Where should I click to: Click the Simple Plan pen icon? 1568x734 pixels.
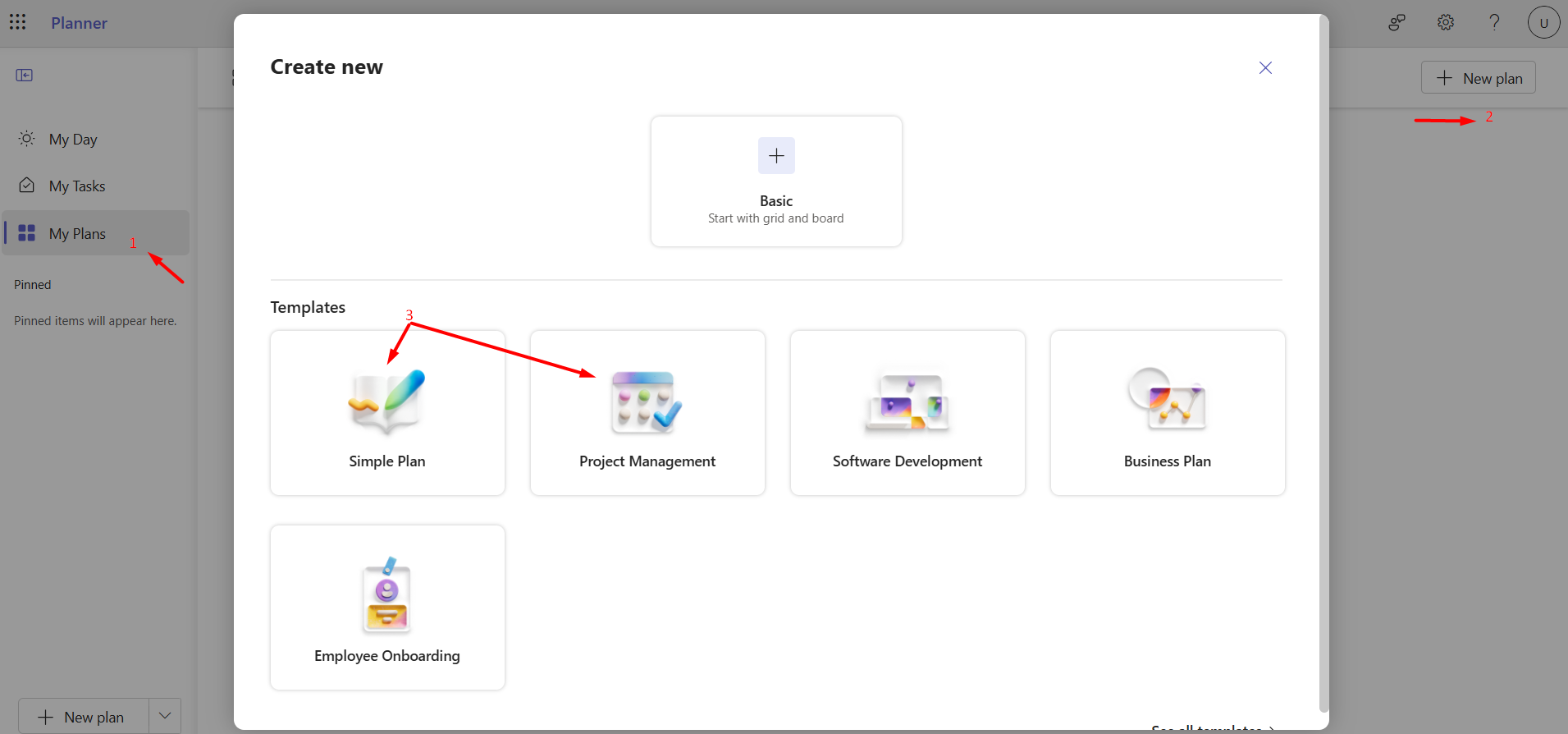[x=387, y=401]
